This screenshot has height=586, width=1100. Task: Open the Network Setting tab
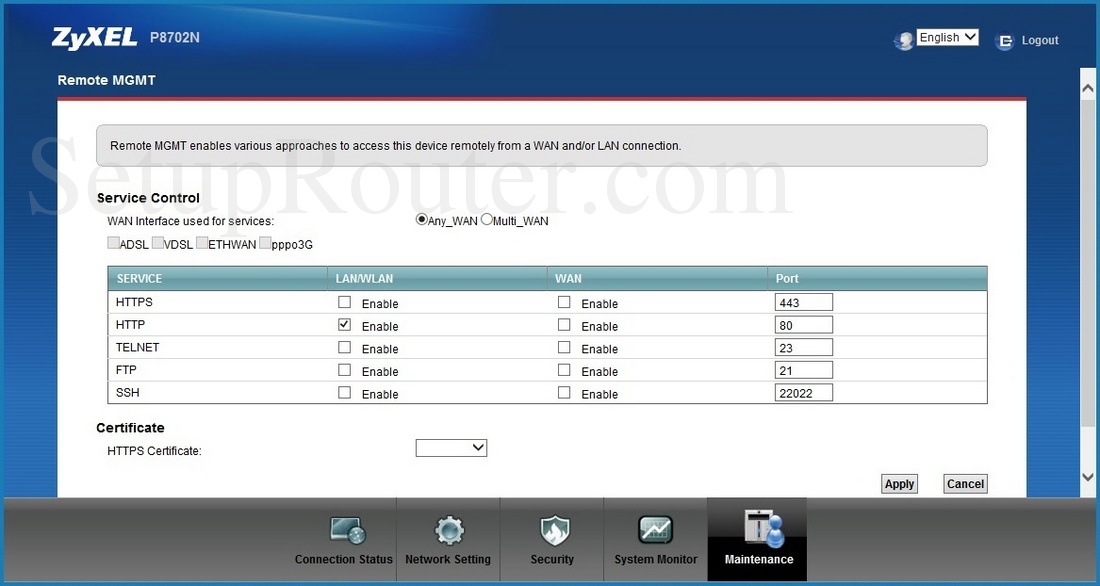point(448,531)
